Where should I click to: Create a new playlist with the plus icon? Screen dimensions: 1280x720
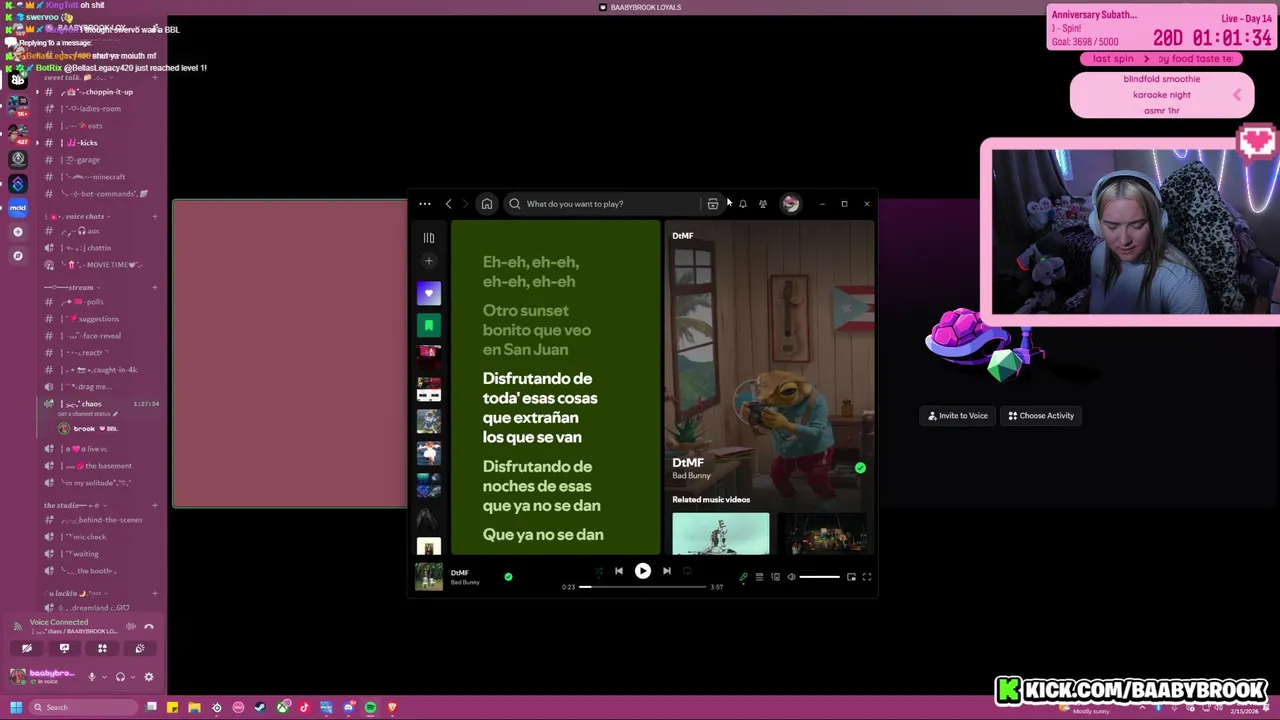(x=429, y=261)
